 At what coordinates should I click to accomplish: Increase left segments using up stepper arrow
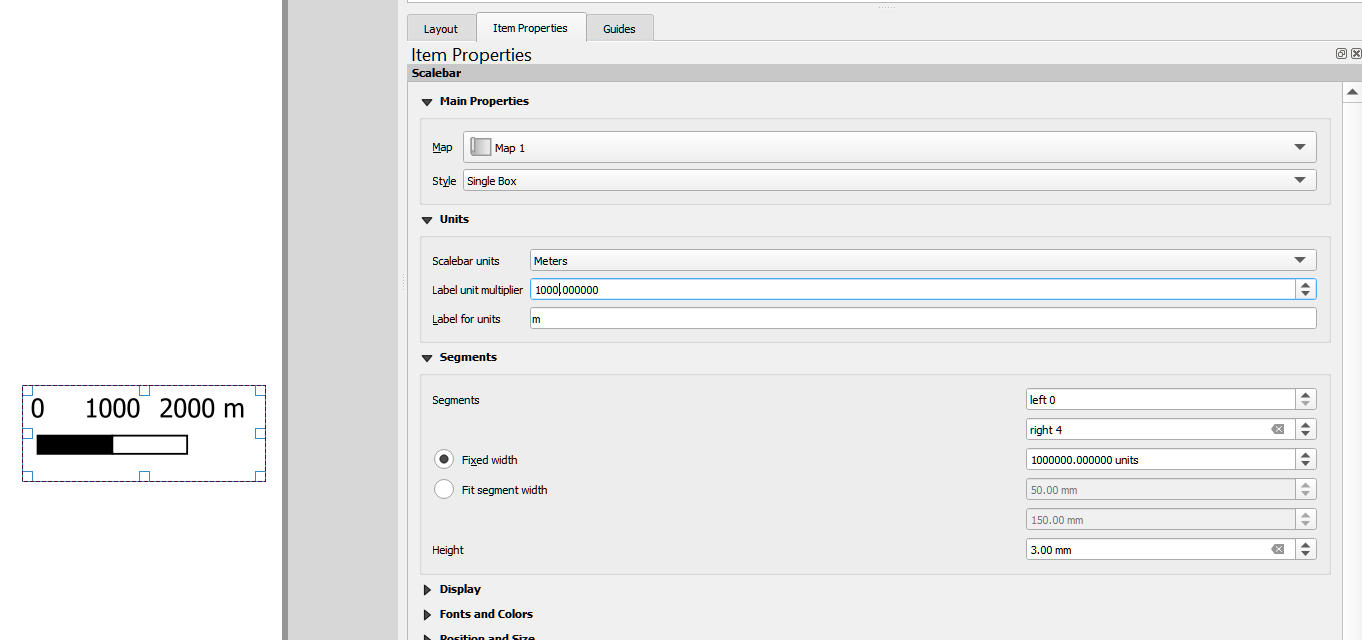[1306, 394]
